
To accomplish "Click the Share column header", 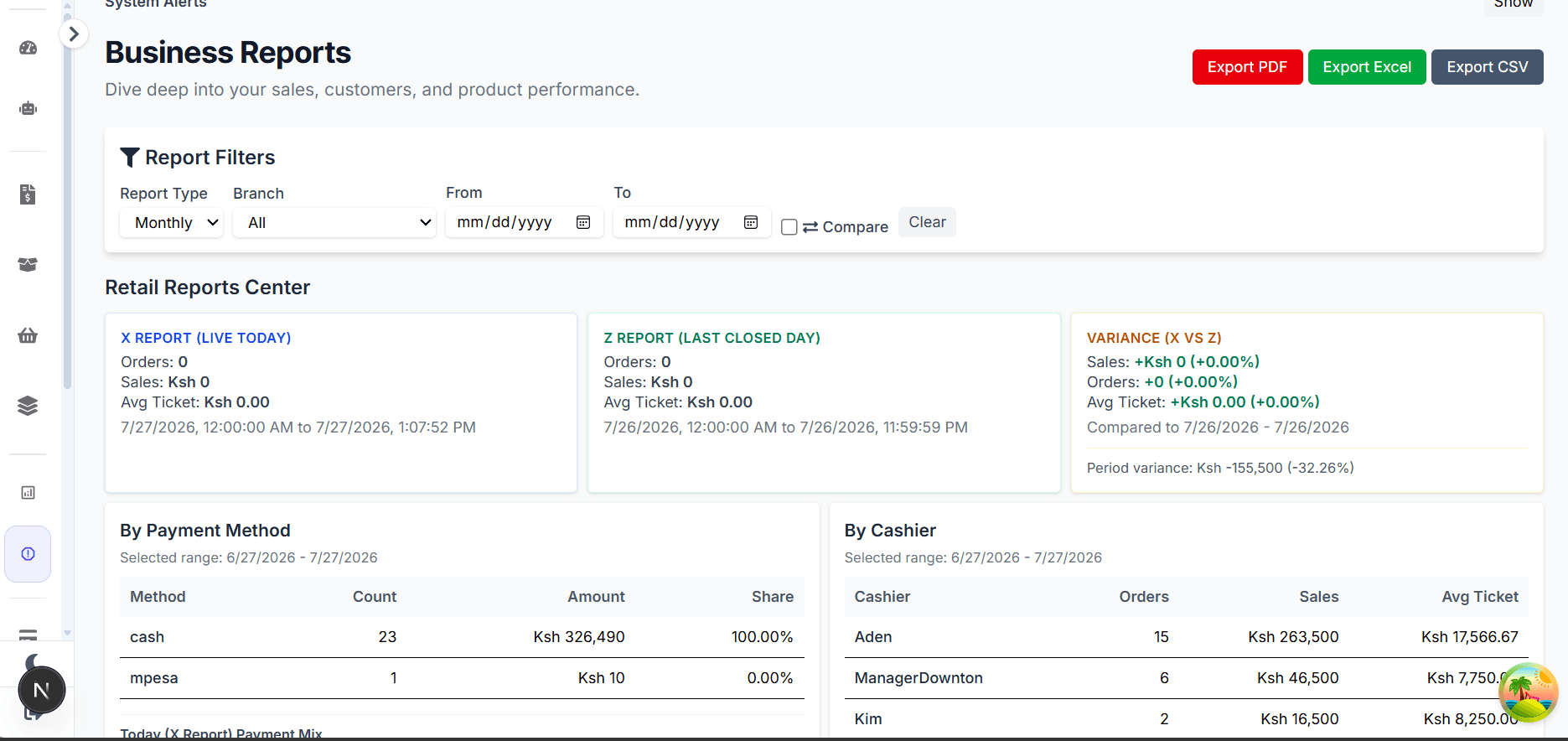I will [x=773, y=597].
